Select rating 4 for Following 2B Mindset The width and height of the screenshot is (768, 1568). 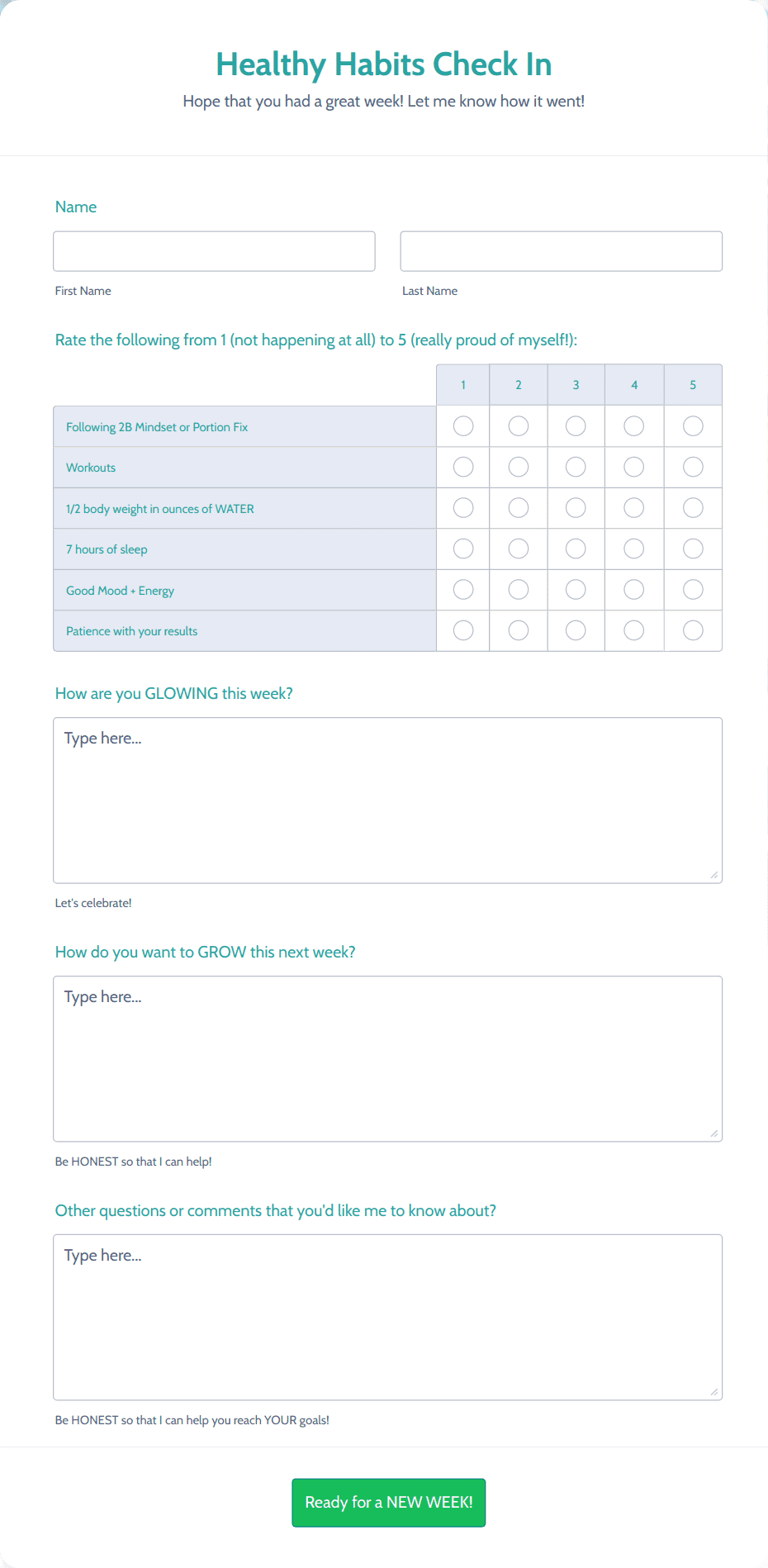633,425
